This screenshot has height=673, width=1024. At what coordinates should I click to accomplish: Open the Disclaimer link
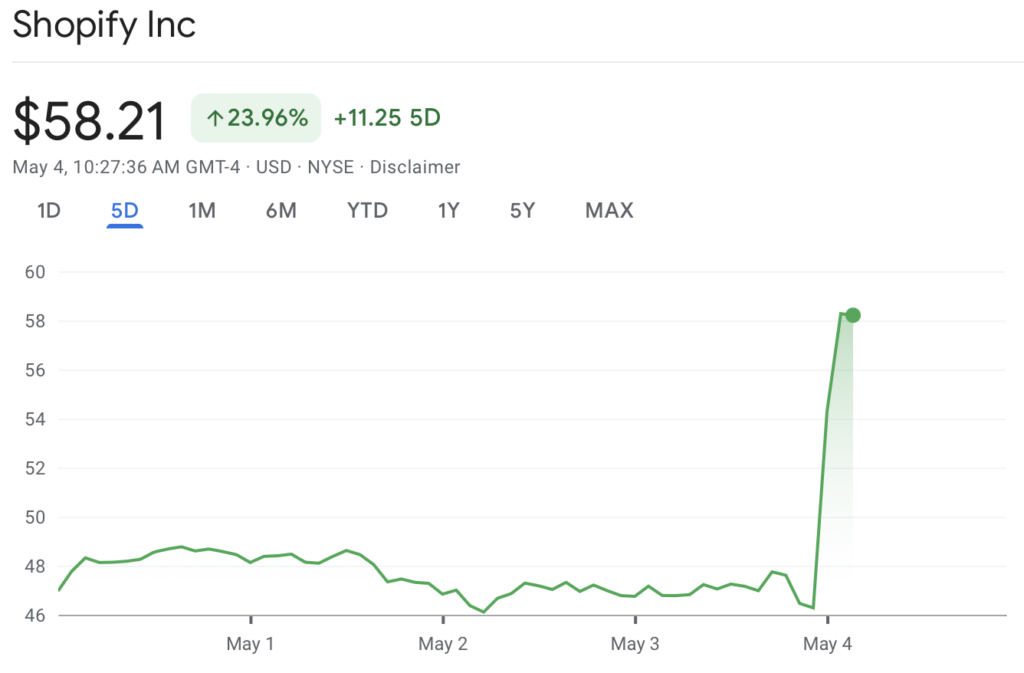[x=415, y=167]
